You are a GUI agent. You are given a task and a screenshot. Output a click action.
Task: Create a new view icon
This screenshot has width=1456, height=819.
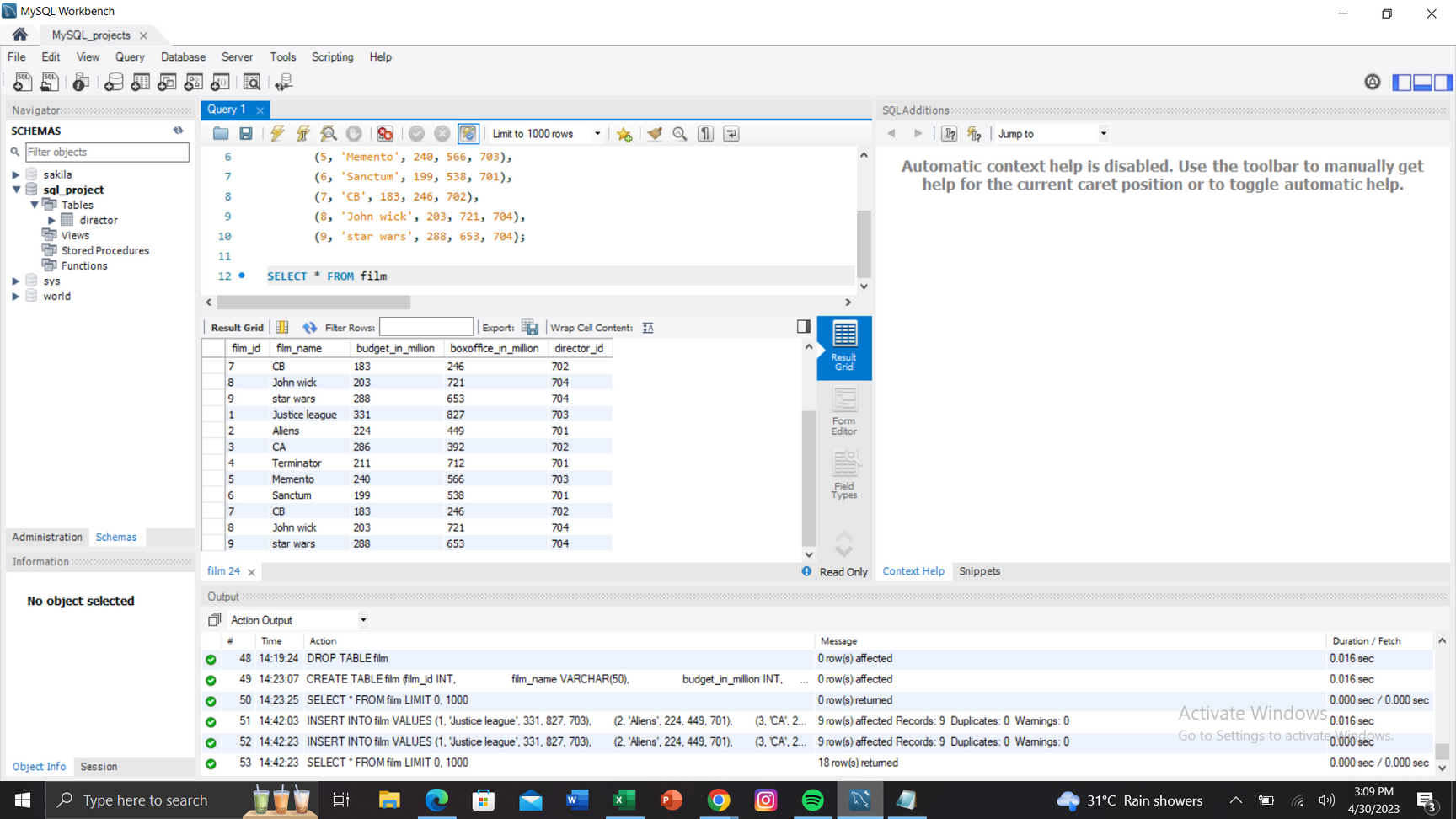(167, 82)
